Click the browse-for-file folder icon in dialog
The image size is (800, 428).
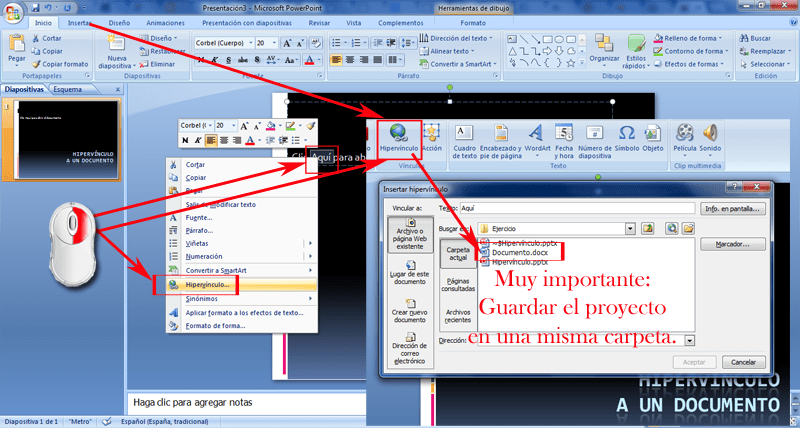(688, 229)
